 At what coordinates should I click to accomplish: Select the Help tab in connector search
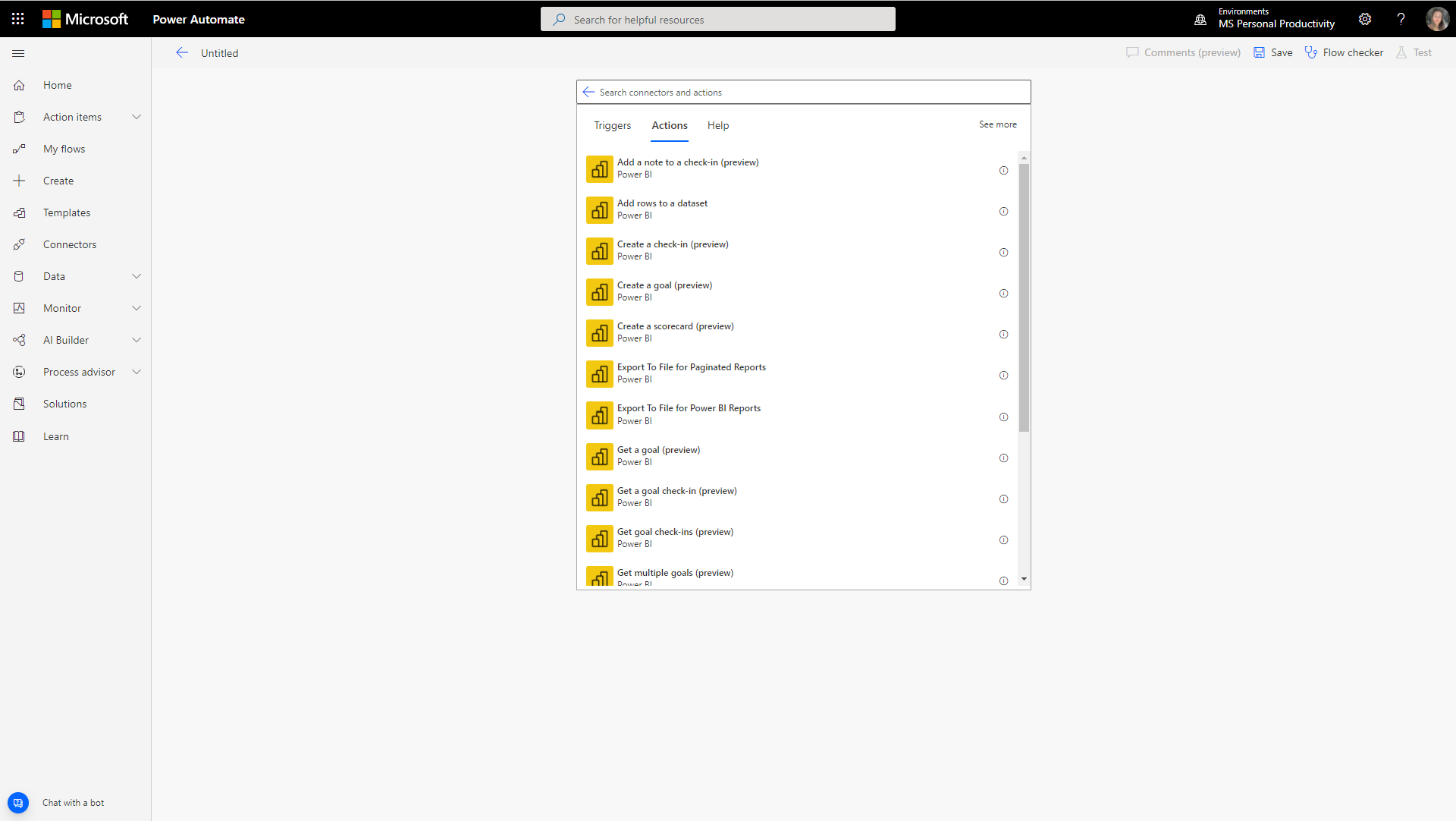click(x=718, y=125)
